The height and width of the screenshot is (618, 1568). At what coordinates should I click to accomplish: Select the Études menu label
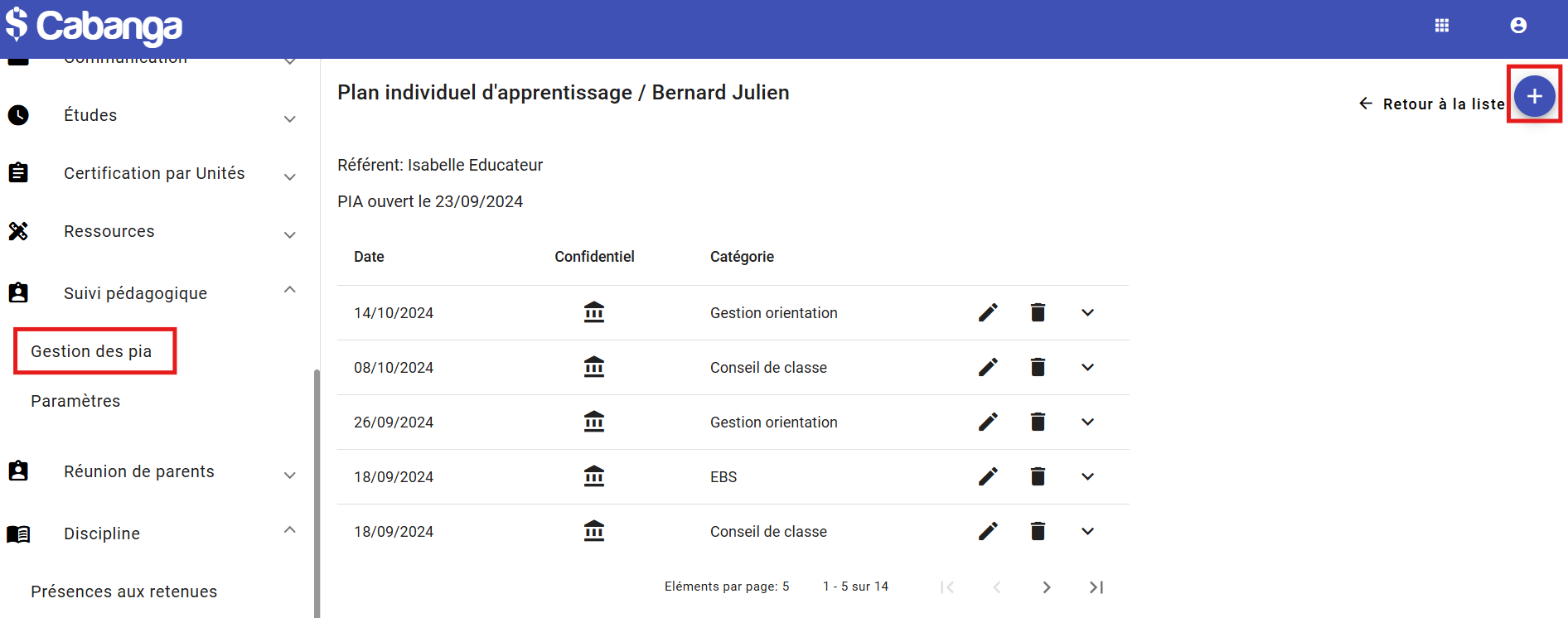click(x=90, y=115)
